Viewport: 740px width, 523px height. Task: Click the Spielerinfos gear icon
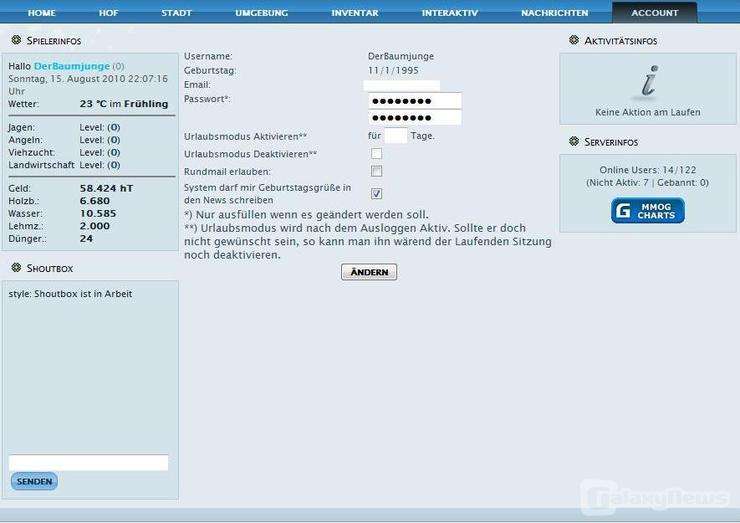(16, 41)
